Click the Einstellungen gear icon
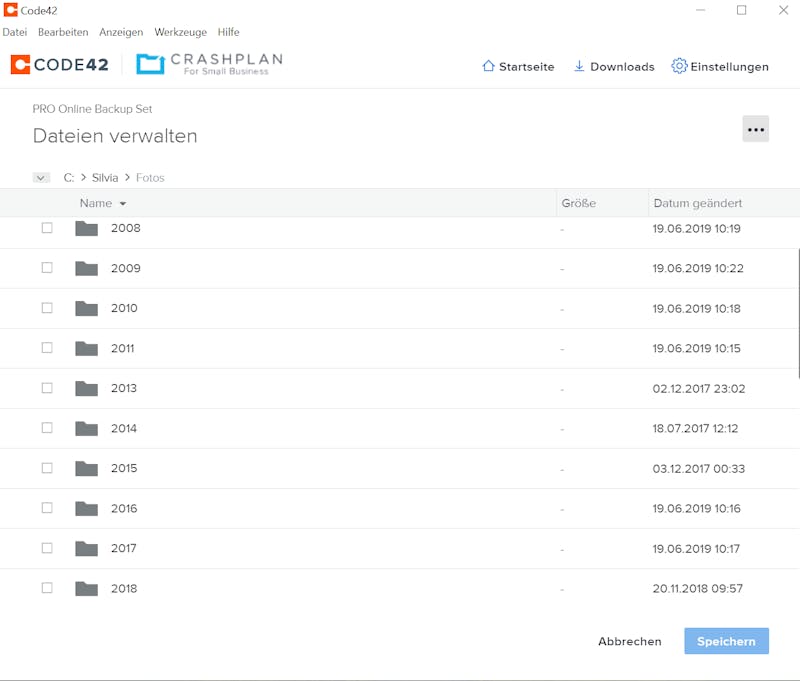This screenshot has height=681, width=800. (x=679, y=66)
